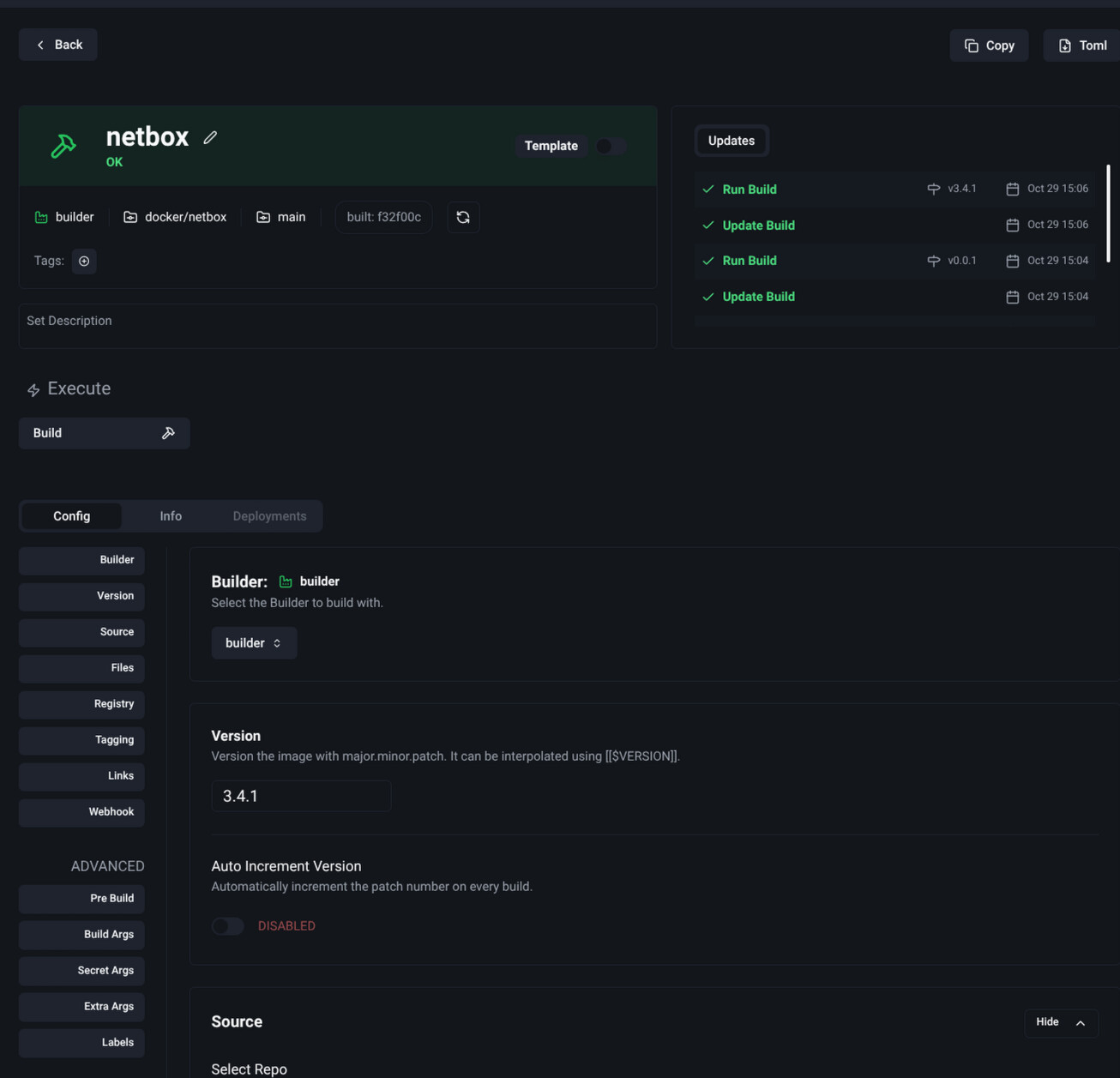Jump to Registry config section

tap(81, 704)
